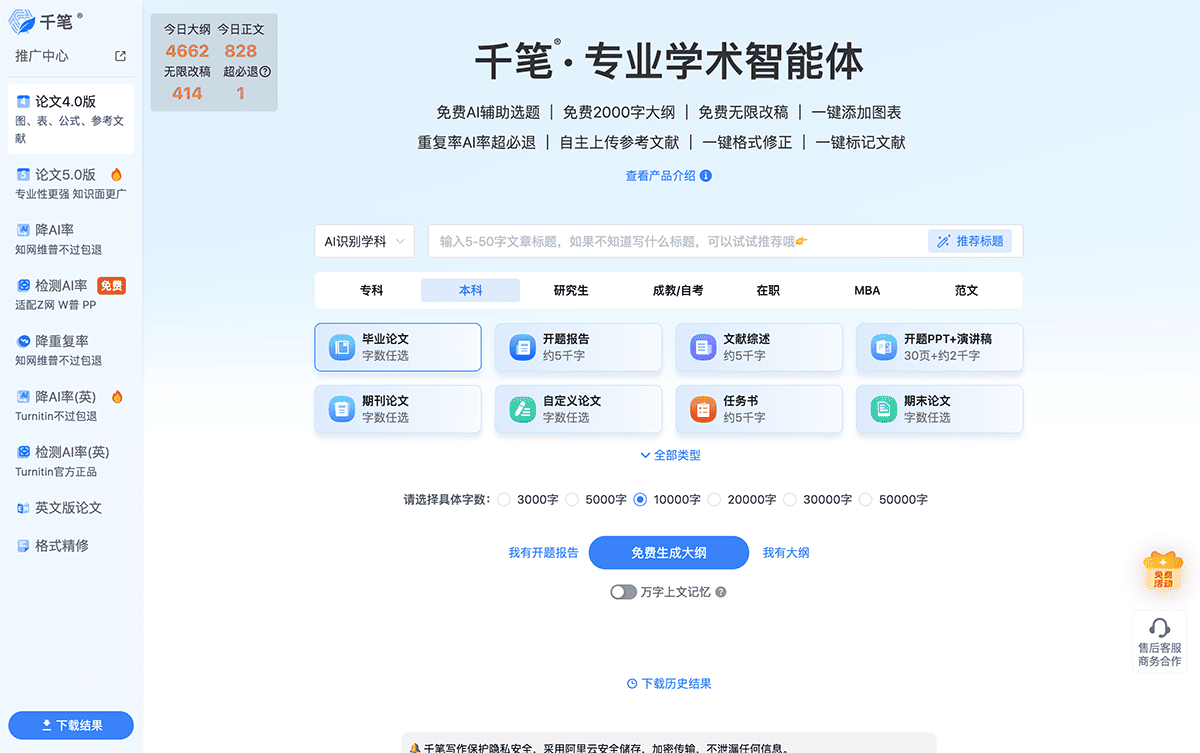Choose the 20000字 radio button
Viewport: 1200px width, 753px height.
click(x=714, y=499)
